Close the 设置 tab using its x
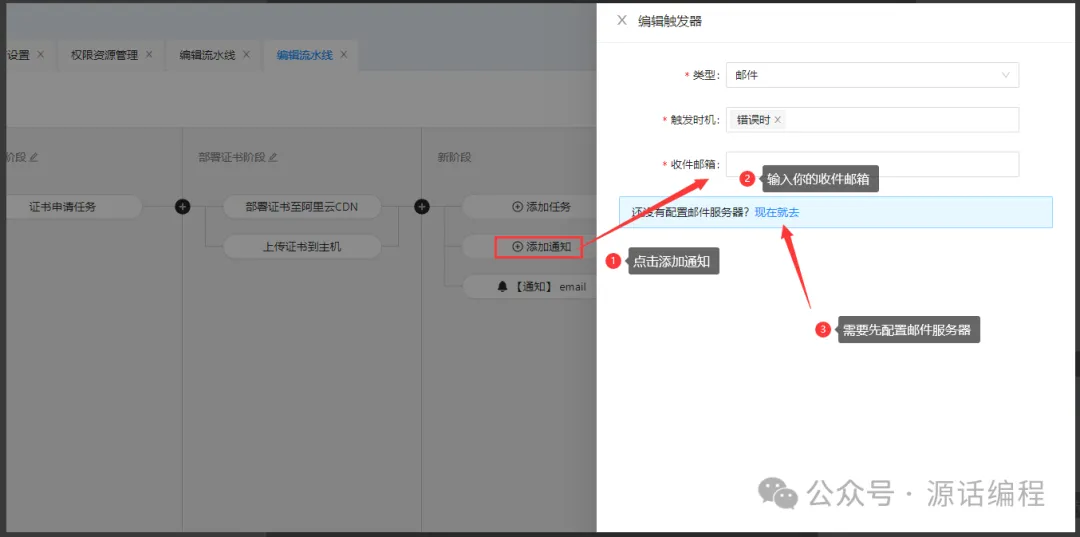The width and height of the screenshot is (1080, 537). (x=40, y=55)
